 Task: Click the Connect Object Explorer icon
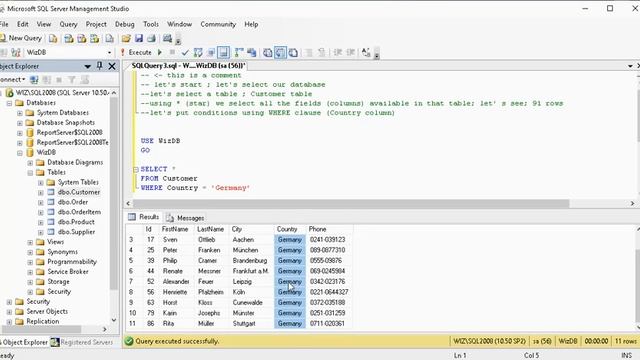pos(34,80)
